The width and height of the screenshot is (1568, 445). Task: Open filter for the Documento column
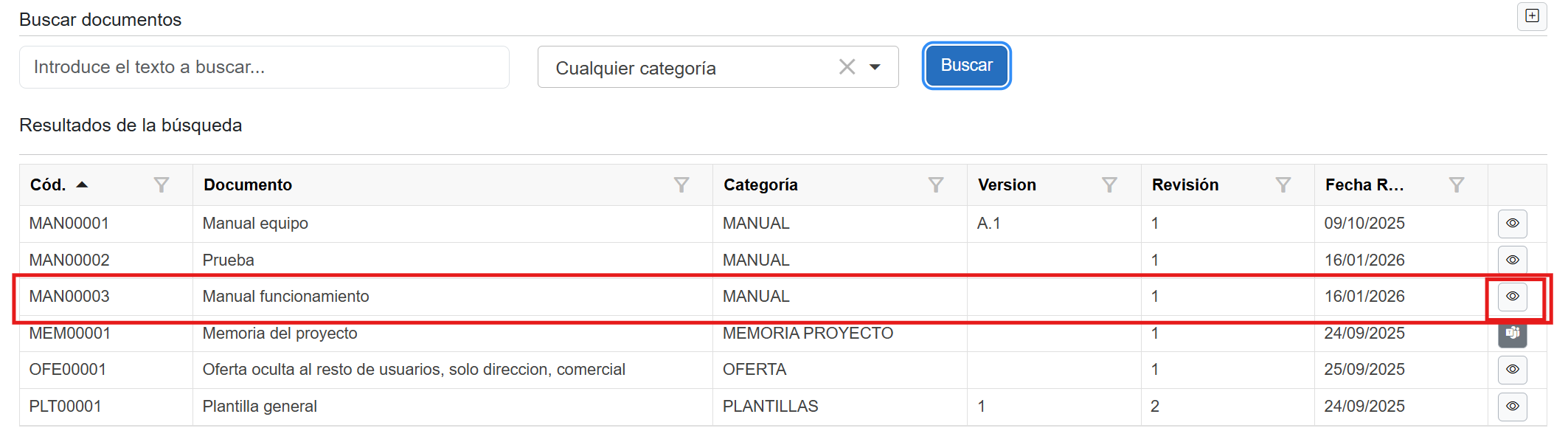(x=681, y=185)
